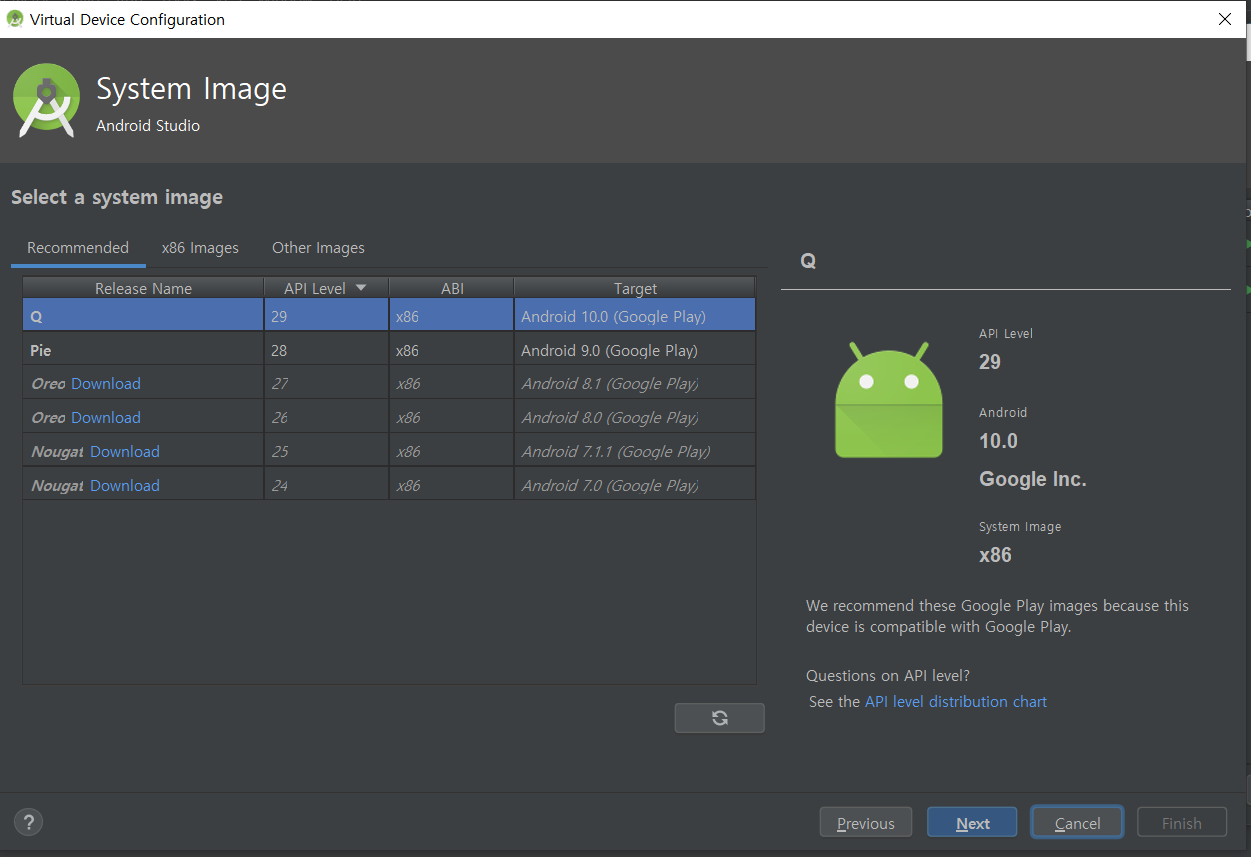Switch to the x86 Images tab
This screenshot has height=857, width=1251.
(200, 248)
